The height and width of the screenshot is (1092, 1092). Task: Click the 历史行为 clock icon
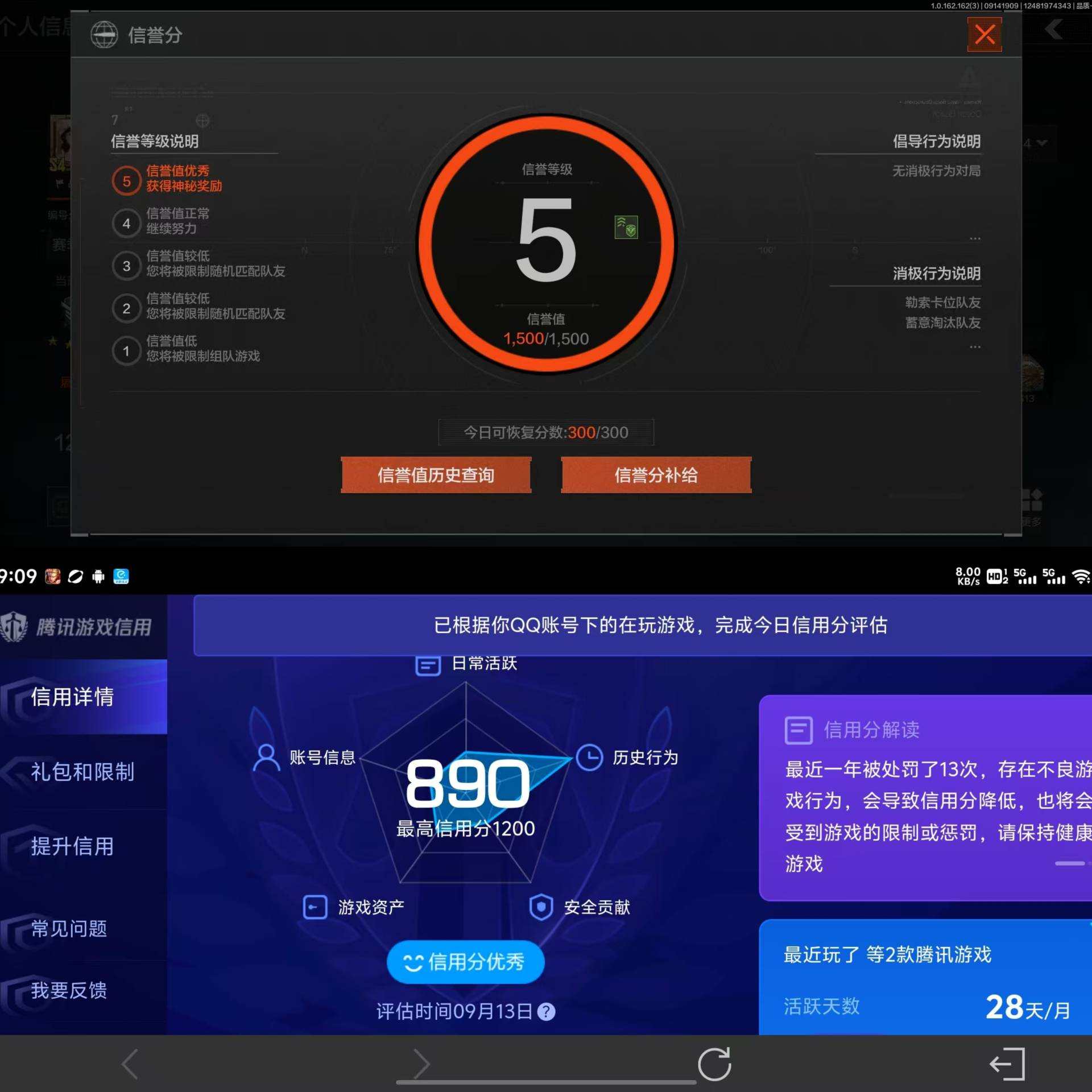[589, 756]
